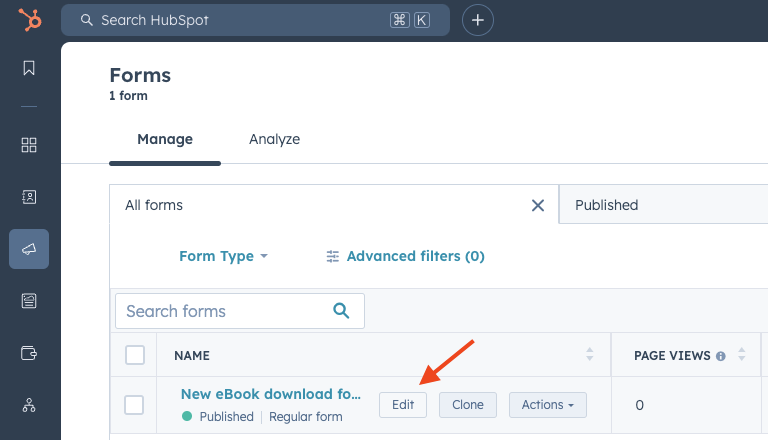Click the plus quick-create button
The height and width of the screenshot is (440, 768).
coord(478,20)
